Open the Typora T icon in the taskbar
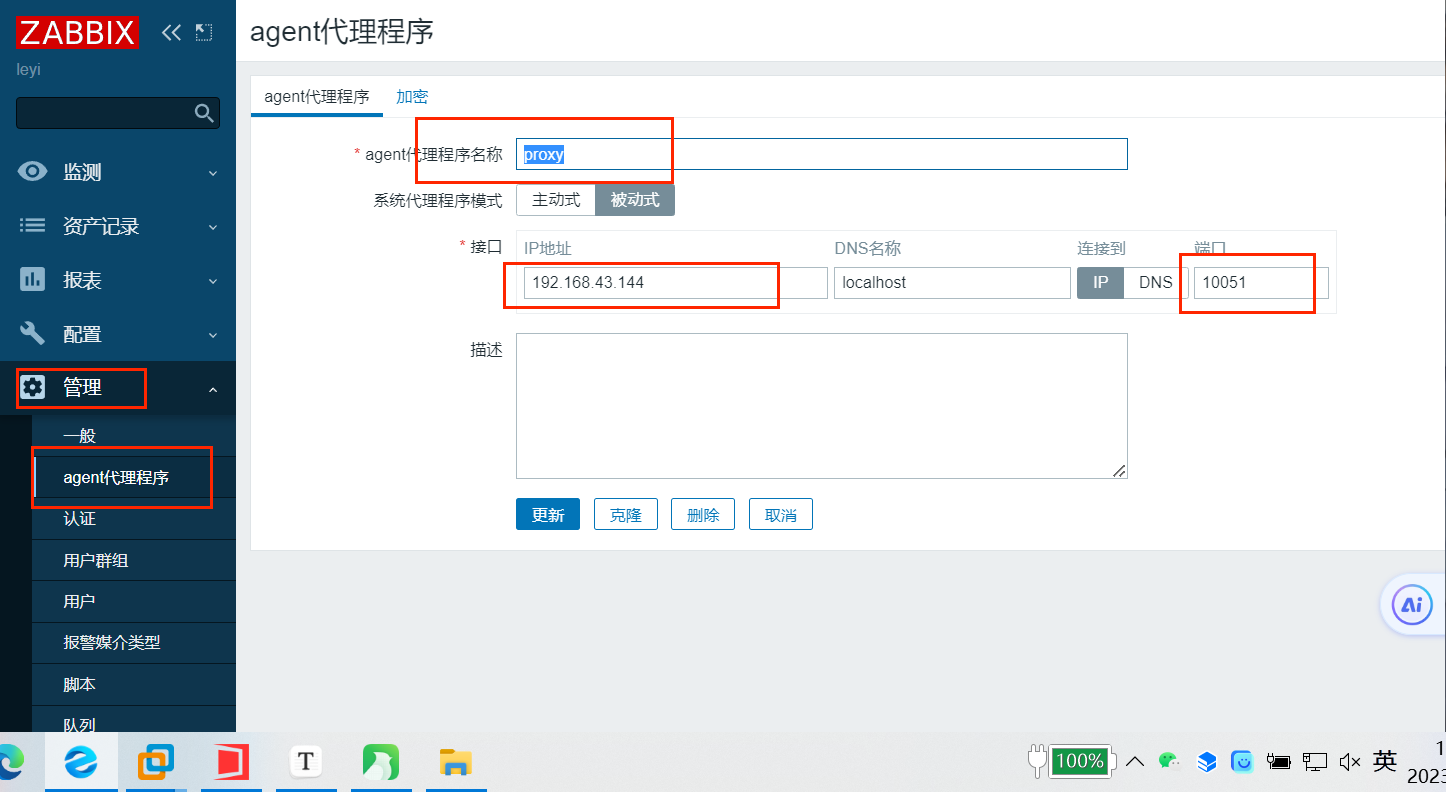Image resolution: width=1446 pixels, height=797 pixels. coord(306,763)
